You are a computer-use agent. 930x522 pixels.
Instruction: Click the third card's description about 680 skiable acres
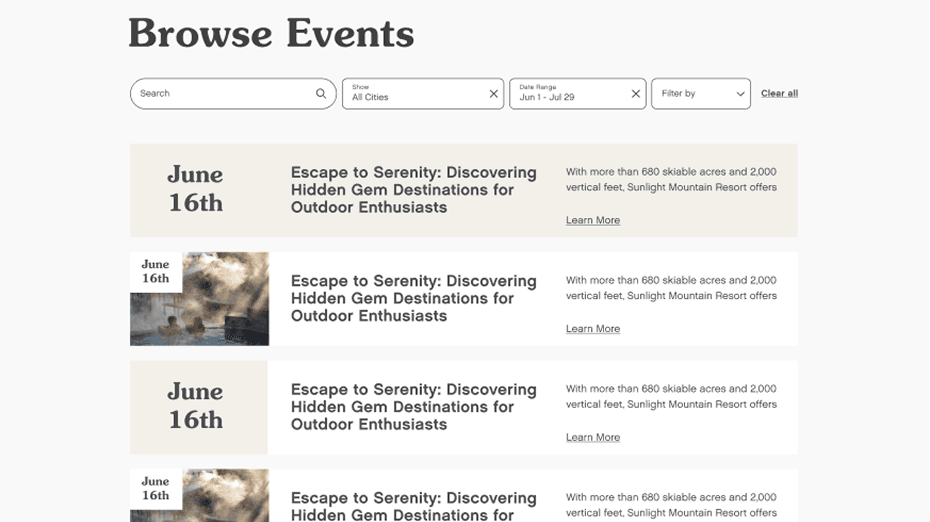click(x=671, y=396)
